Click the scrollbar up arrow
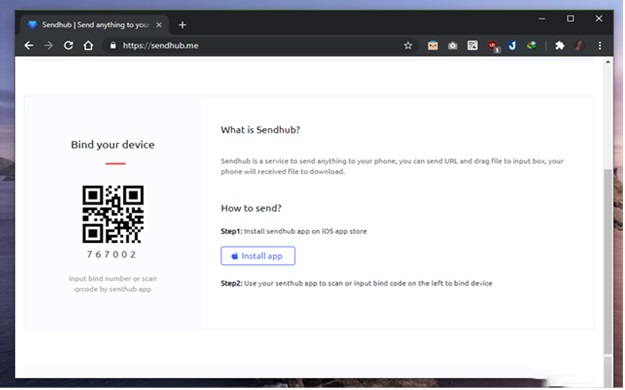Viewport: 625px width, 390px height. click(608, 62)
